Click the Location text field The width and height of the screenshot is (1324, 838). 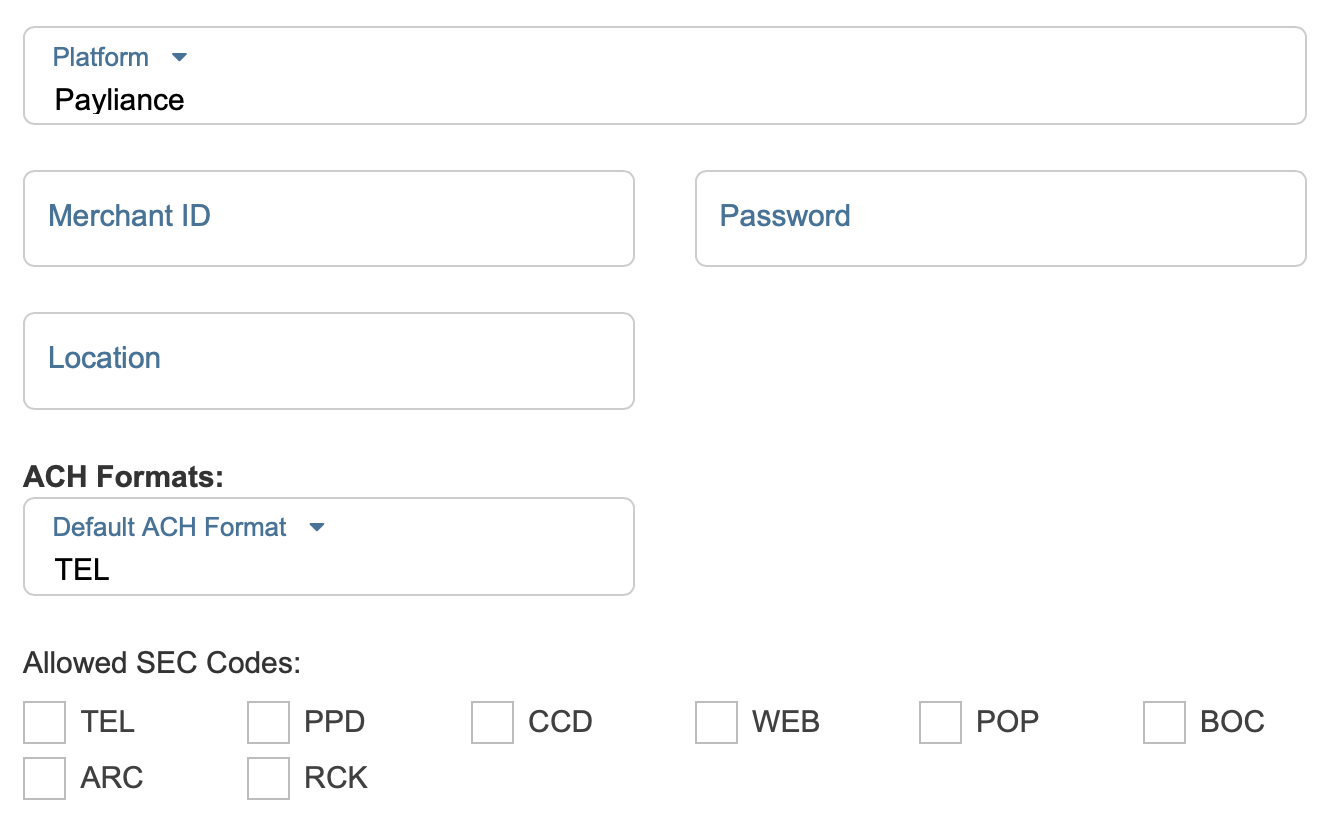click(x=328, y=360)
